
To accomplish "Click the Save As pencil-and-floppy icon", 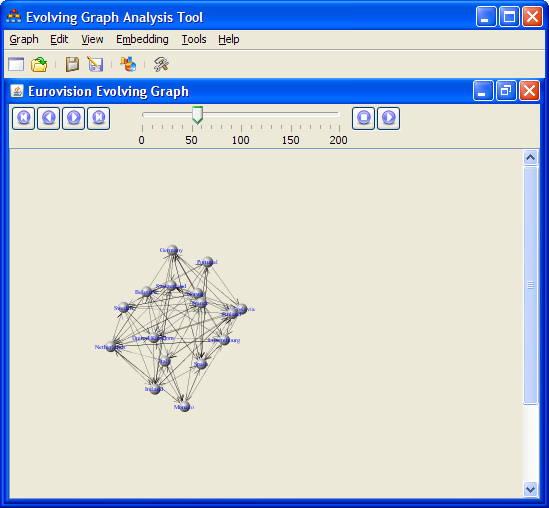I will click(x=95, y=64).
